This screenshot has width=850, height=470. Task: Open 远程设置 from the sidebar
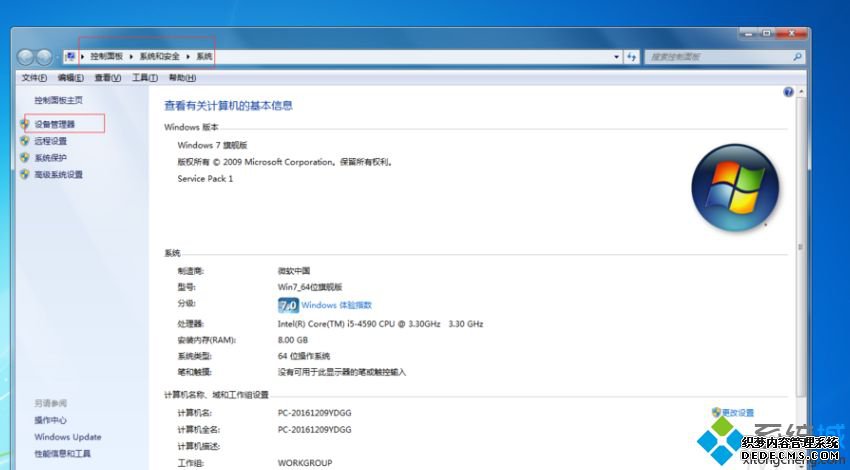click(x=50, y=141)
